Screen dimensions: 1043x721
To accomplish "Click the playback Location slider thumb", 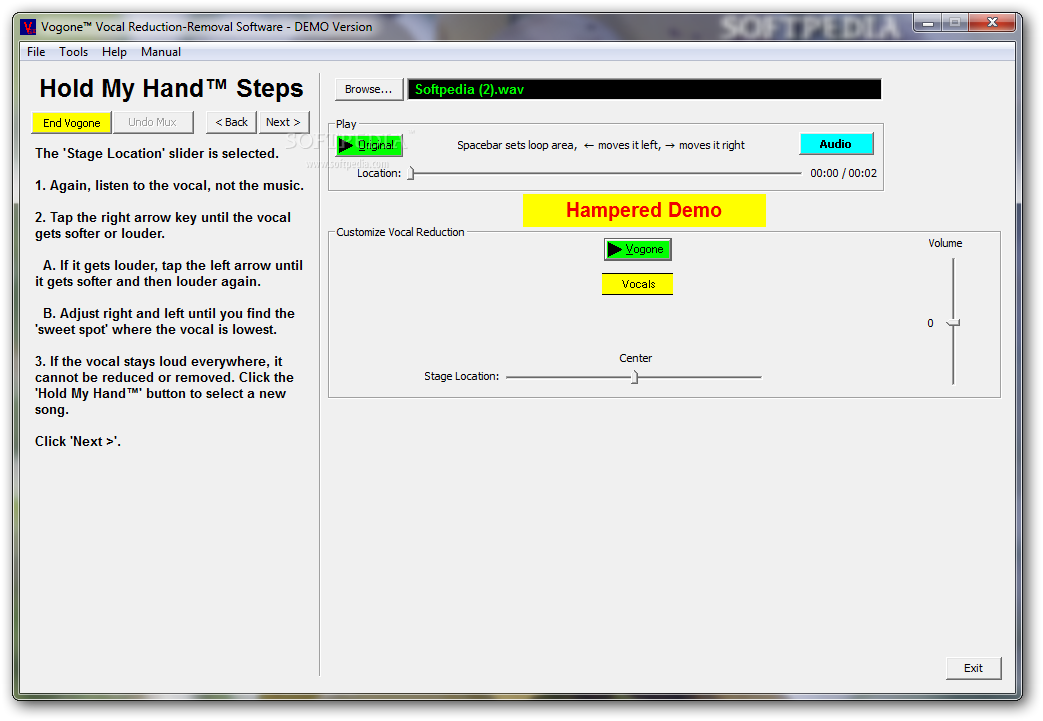I will click(411, 174).
